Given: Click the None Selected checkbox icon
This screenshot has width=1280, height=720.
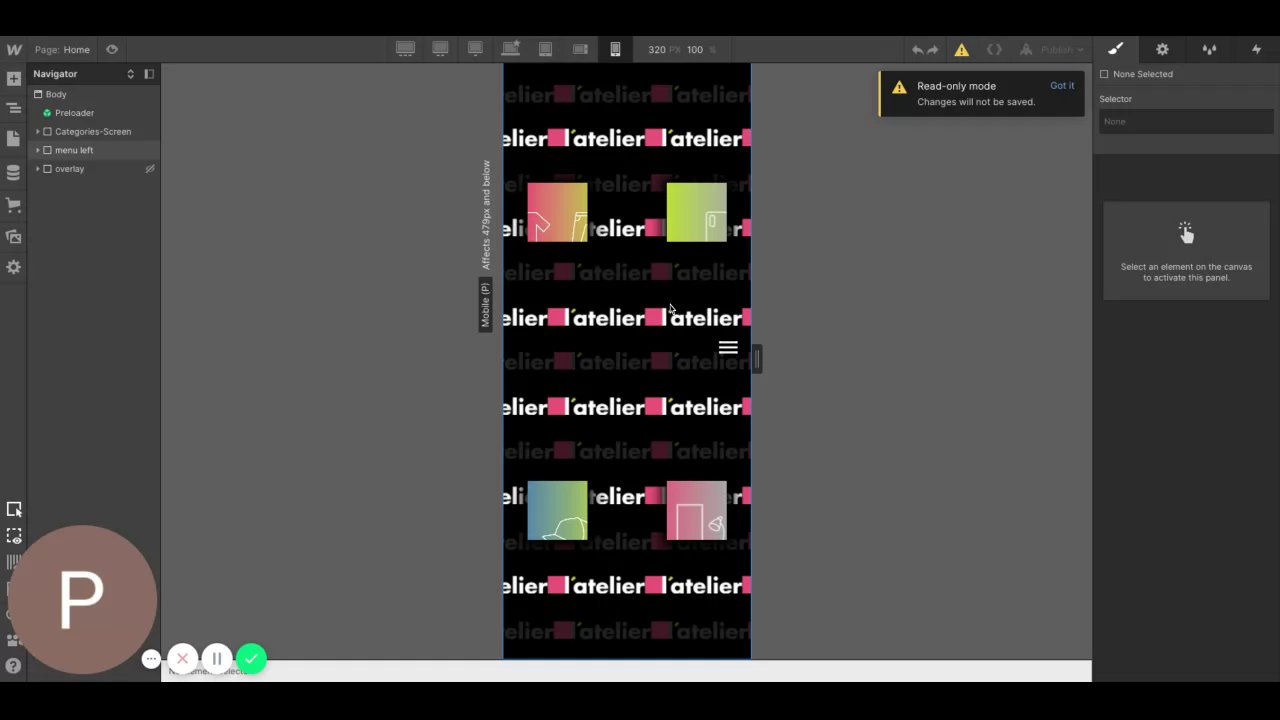Looking at the screenshot, I should pos(1104,74).
